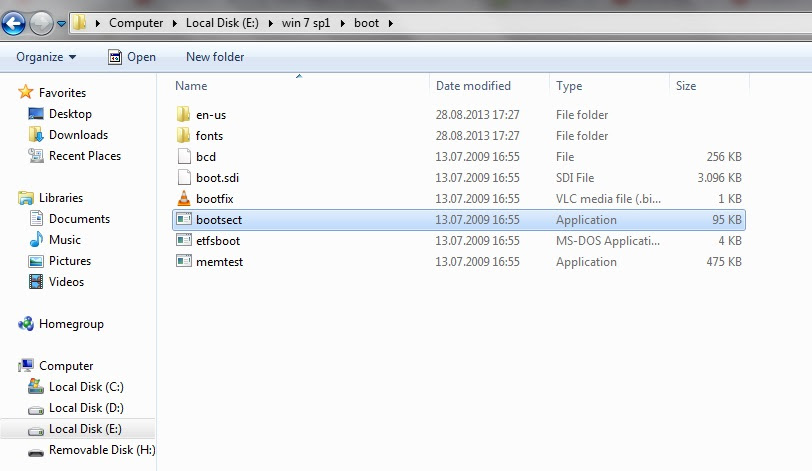Expand the arrow after win 7 sp1 breadcrumb
The width and height of the screenshot is (812, 471).
342,23
